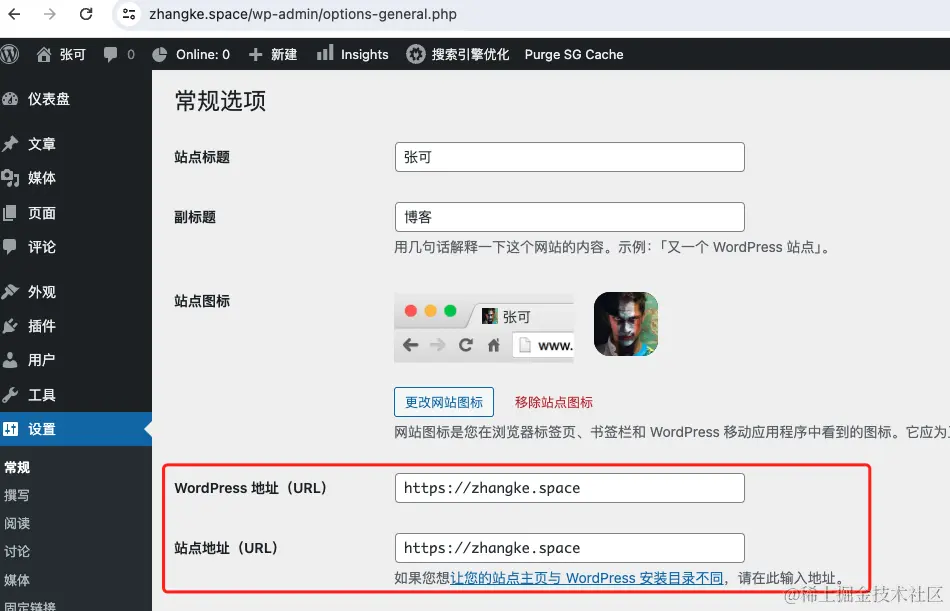The width and height of the screenshot is (950, 611).
Task: Open 阅读 settings submenu
Action: click(x=17, y=523)
